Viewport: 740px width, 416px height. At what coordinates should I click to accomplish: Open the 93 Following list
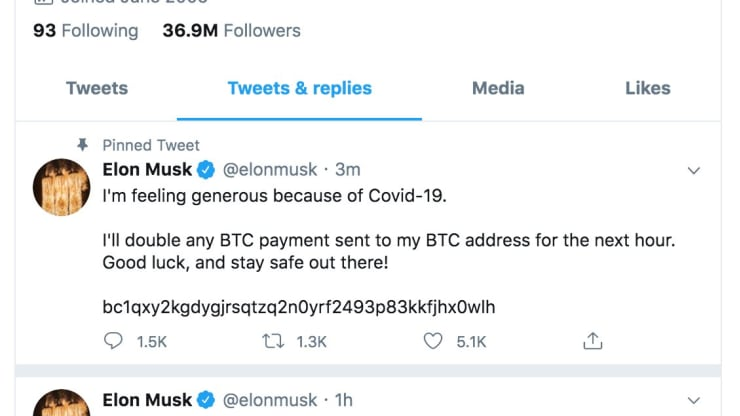[x=85, y=31]
